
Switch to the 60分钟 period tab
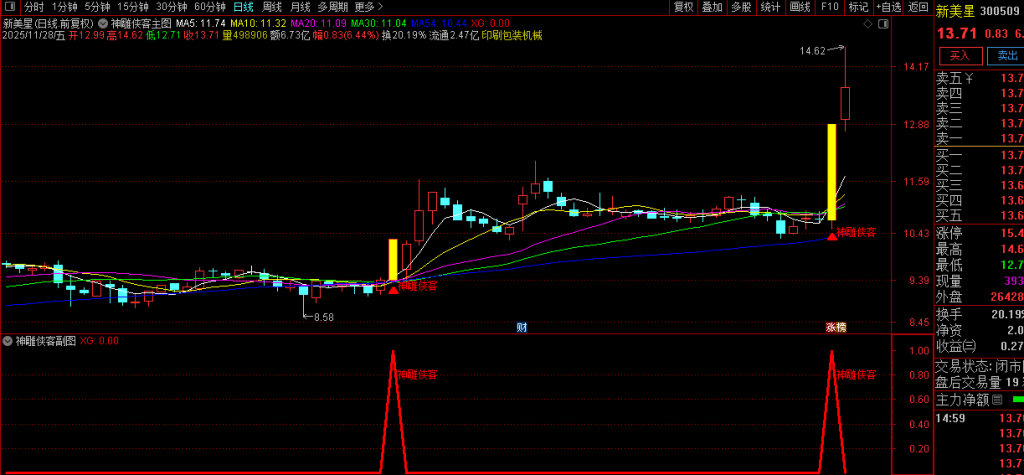[x=210, y=6]
